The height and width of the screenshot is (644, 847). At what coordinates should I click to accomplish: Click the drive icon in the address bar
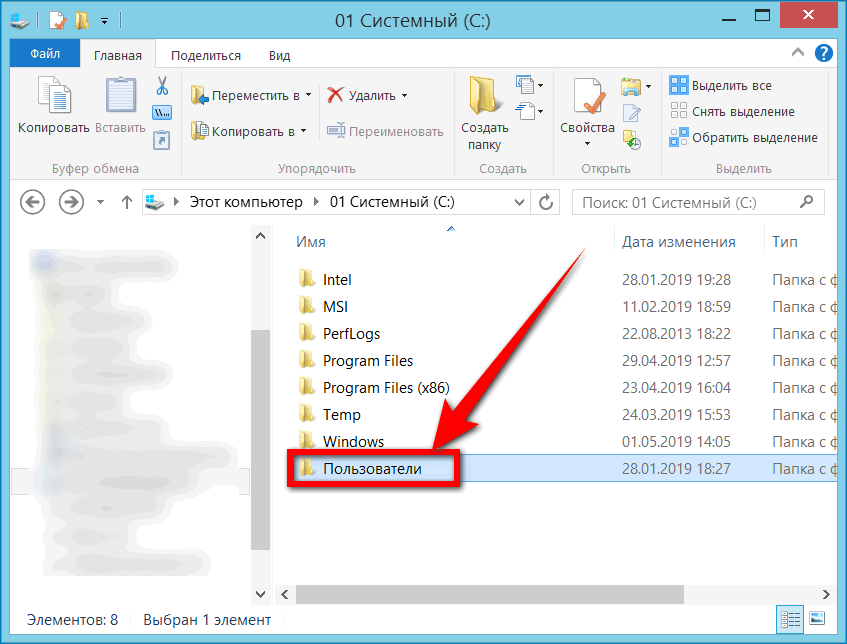pyautogui.click(x=155, y=203)
